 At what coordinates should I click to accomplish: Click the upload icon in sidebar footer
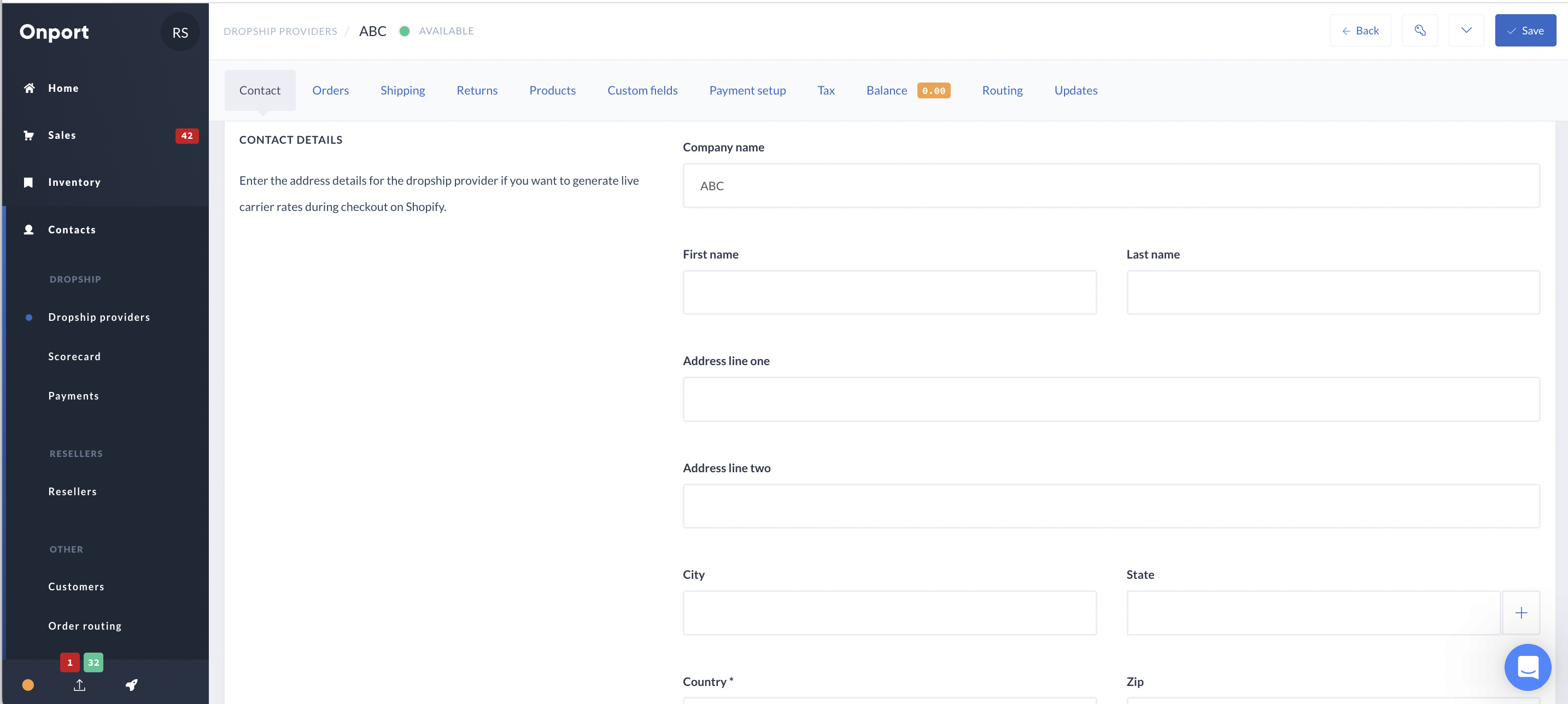pyautogui.click(x=80, y=685)
